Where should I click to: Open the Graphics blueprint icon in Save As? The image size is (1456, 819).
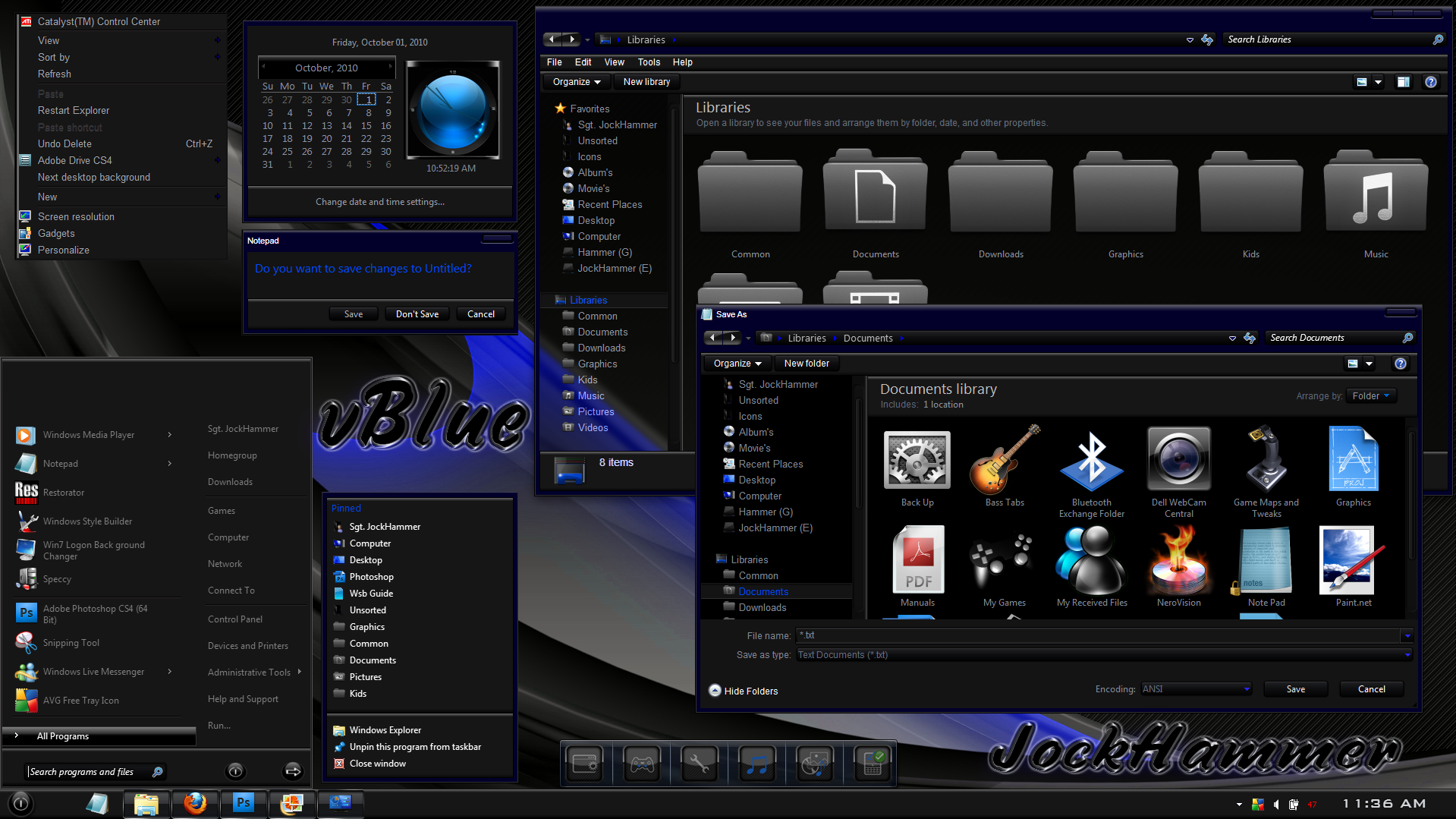pyautogui.click(x=1353, y=459)
